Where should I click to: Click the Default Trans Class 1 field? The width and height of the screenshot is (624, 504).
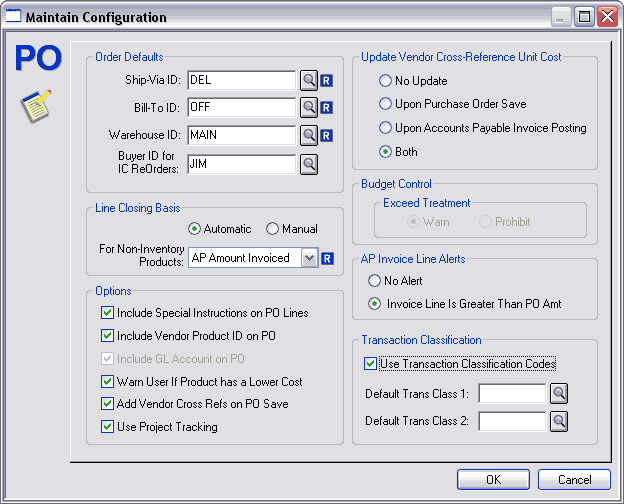[x=512, y=394]
